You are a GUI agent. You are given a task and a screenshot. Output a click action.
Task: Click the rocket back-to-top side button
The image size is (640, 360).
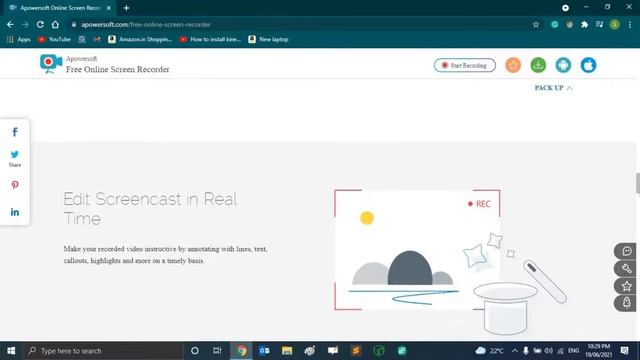(x=626, y=303)
